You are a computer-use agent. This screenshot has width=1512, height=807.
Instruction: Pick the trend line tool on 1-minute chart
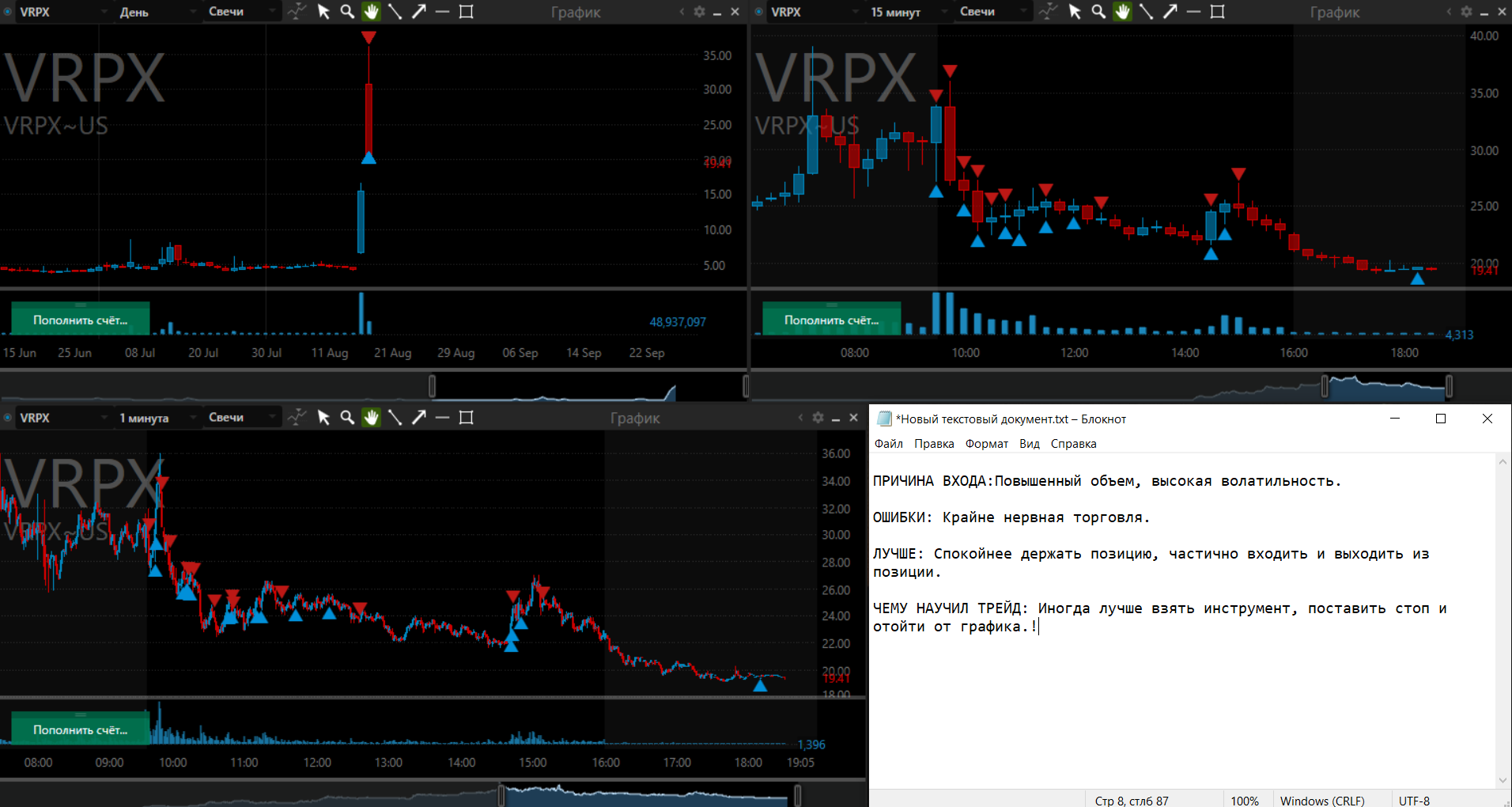coord(395,417)
